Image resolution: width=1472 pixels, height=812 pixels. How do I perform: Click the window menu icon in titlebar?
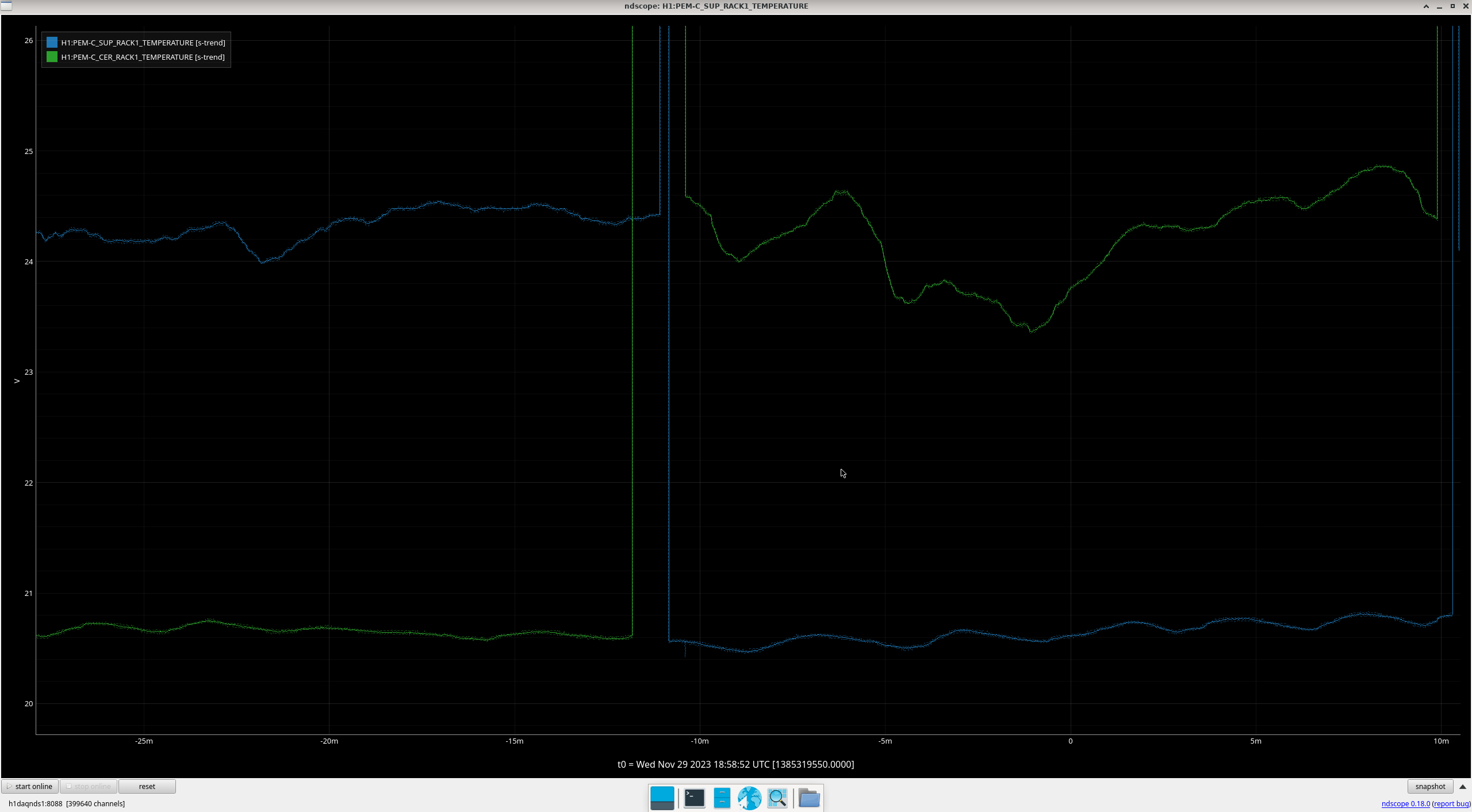pyautogui.click(x=6, y=6)
